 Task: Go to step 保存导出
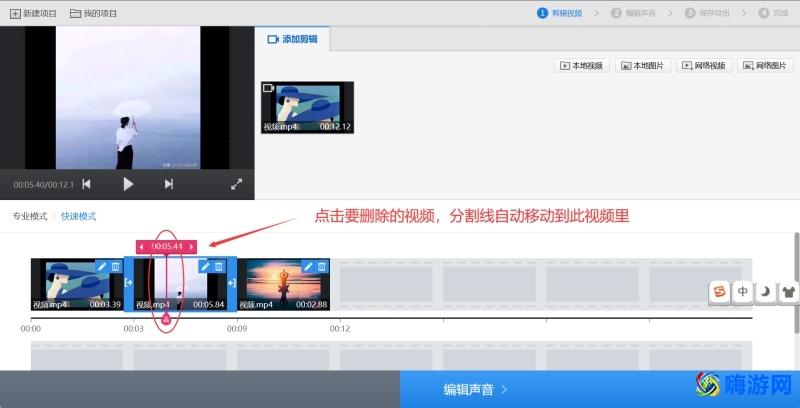[x=708, y=13]
